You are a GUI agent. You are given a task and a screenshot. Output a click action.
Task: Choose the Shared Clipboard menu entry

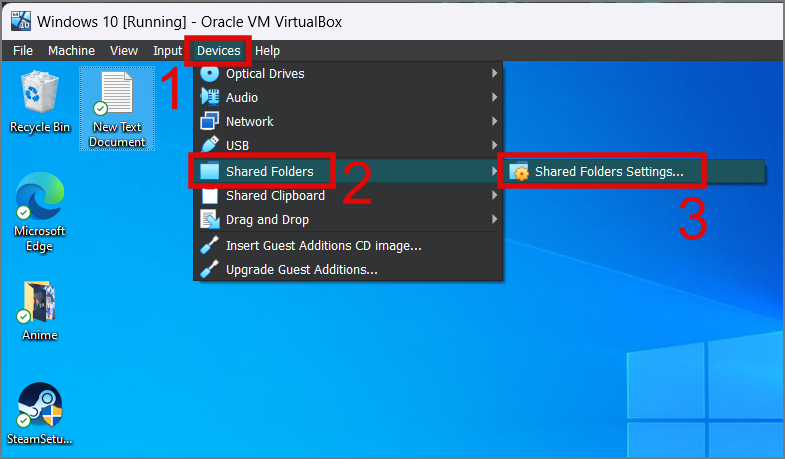pyautogui.click(x=348, y=195)
